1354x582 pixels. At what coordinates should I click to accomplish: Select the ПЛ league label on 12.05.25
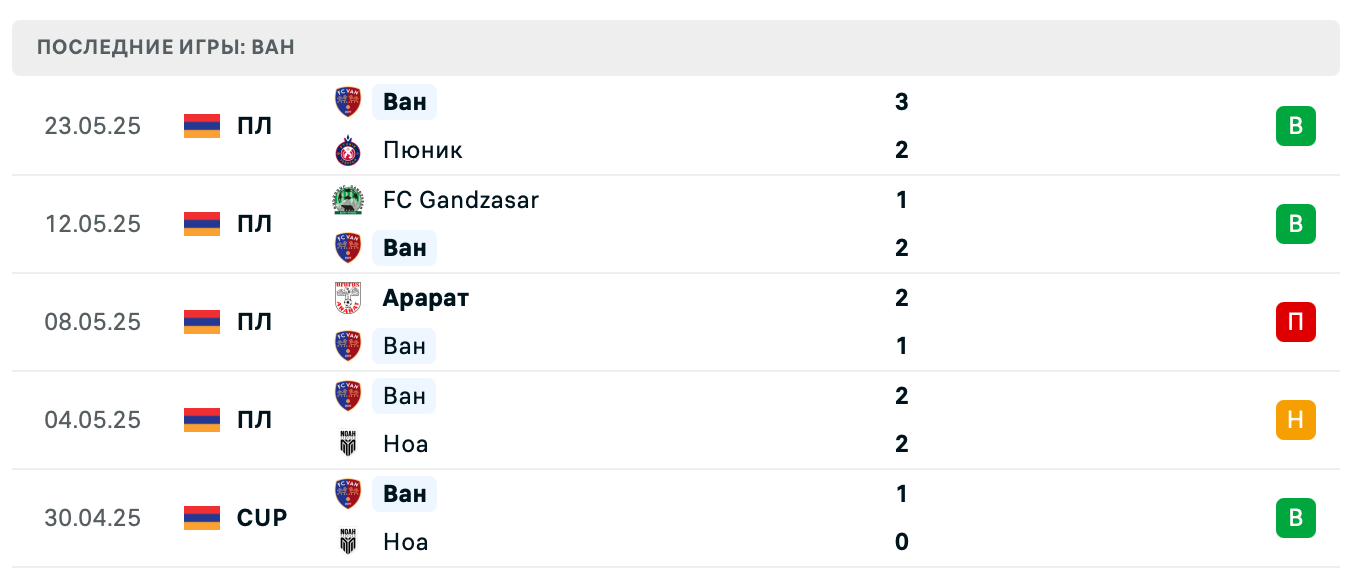pos(254,224)
